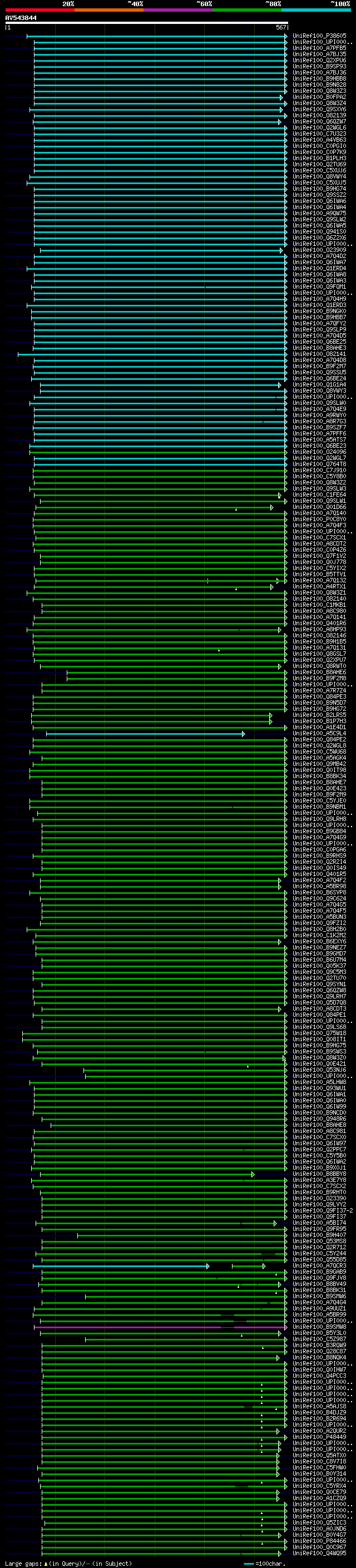This screenshot has height=1568, width=356.
Task: Click UniRef100_Q8W3Z3 label
Action: click(x=319, y=91)
